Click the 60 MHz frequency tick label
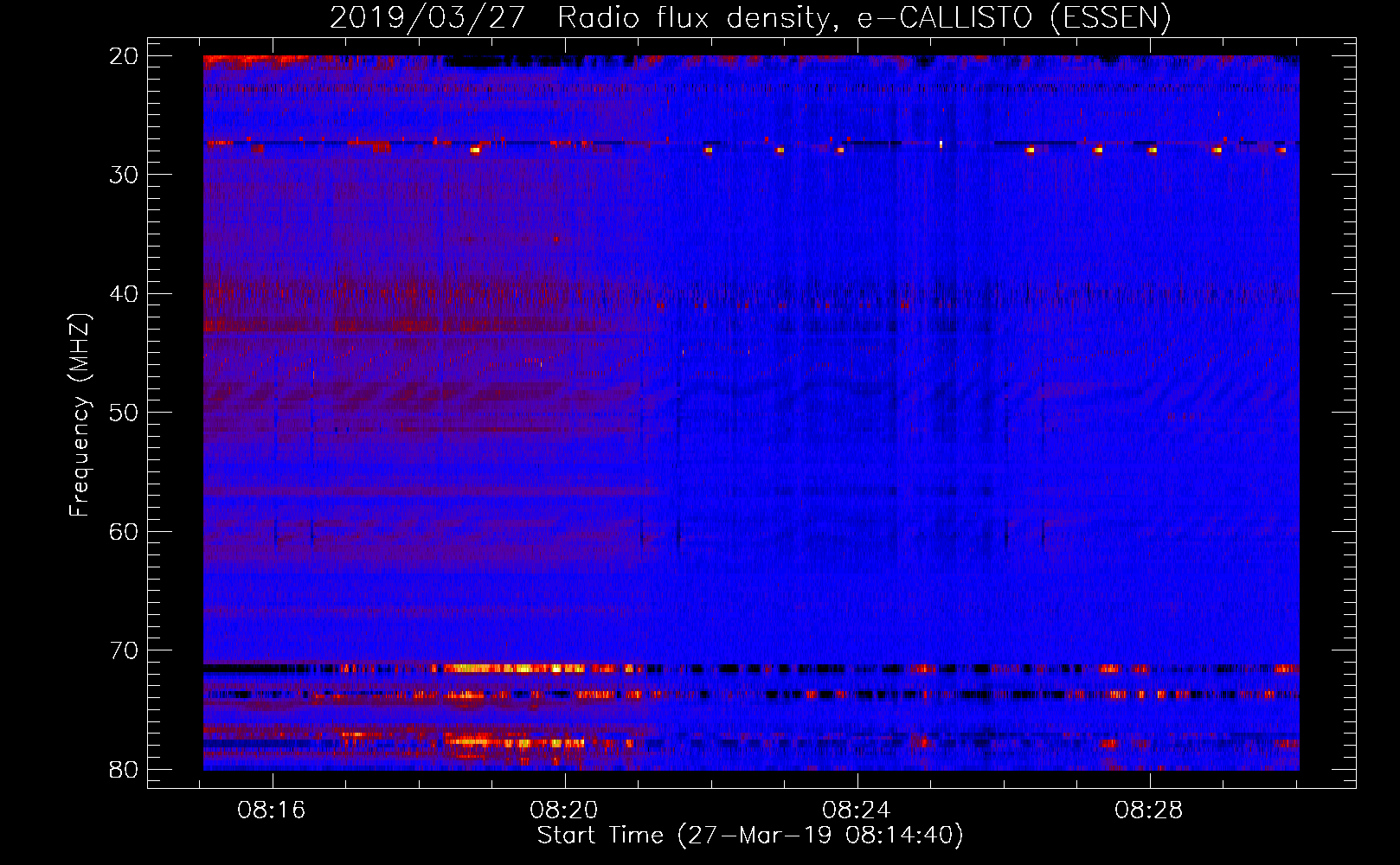 pos(124,532)
